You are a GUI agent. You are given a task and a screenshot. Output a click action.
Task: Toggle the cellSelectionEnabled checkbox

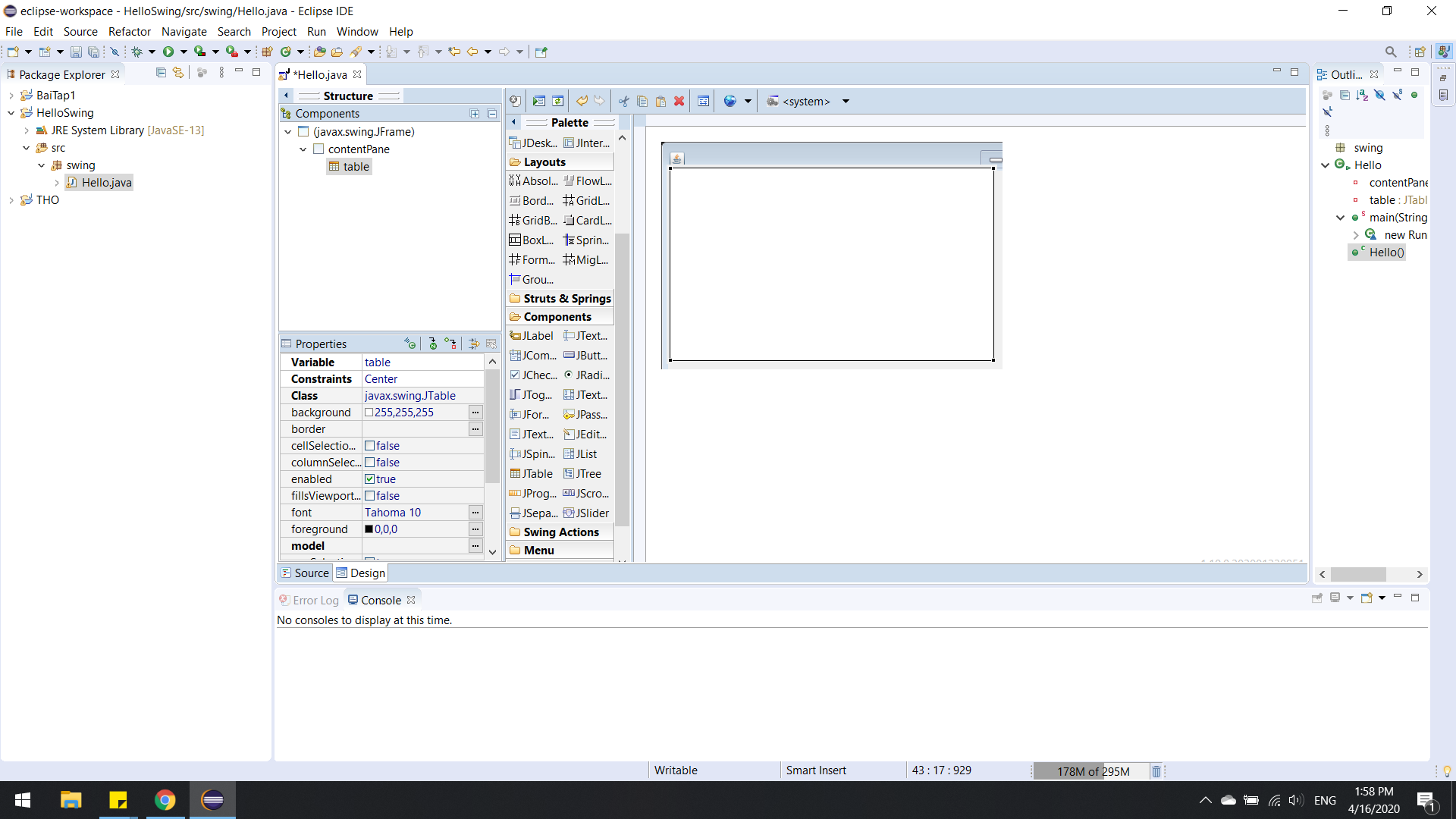point(370,446)
